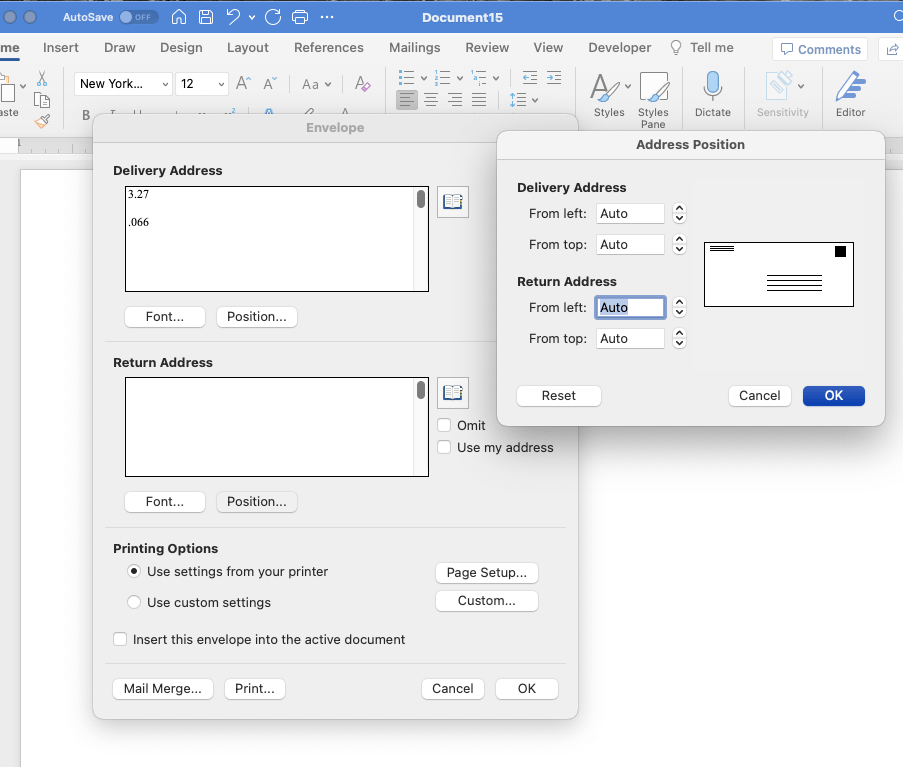Select Use custom settings option
Image resolution: width=903 pixels, height=767 pixels.
point(134,602)
